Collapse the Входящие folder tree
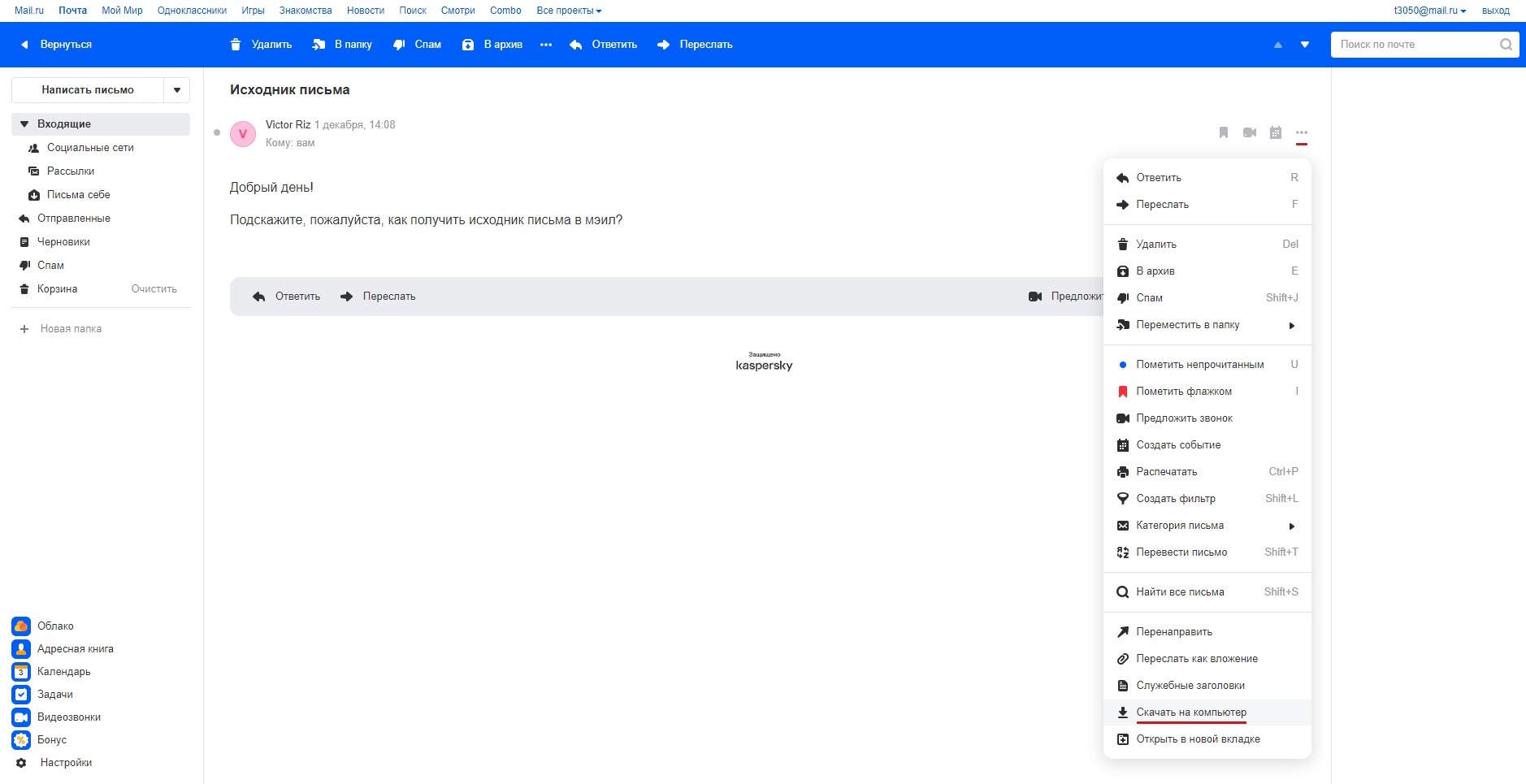Image resolution: width=1526 pixels, height=784 pixels. [24, 124]
